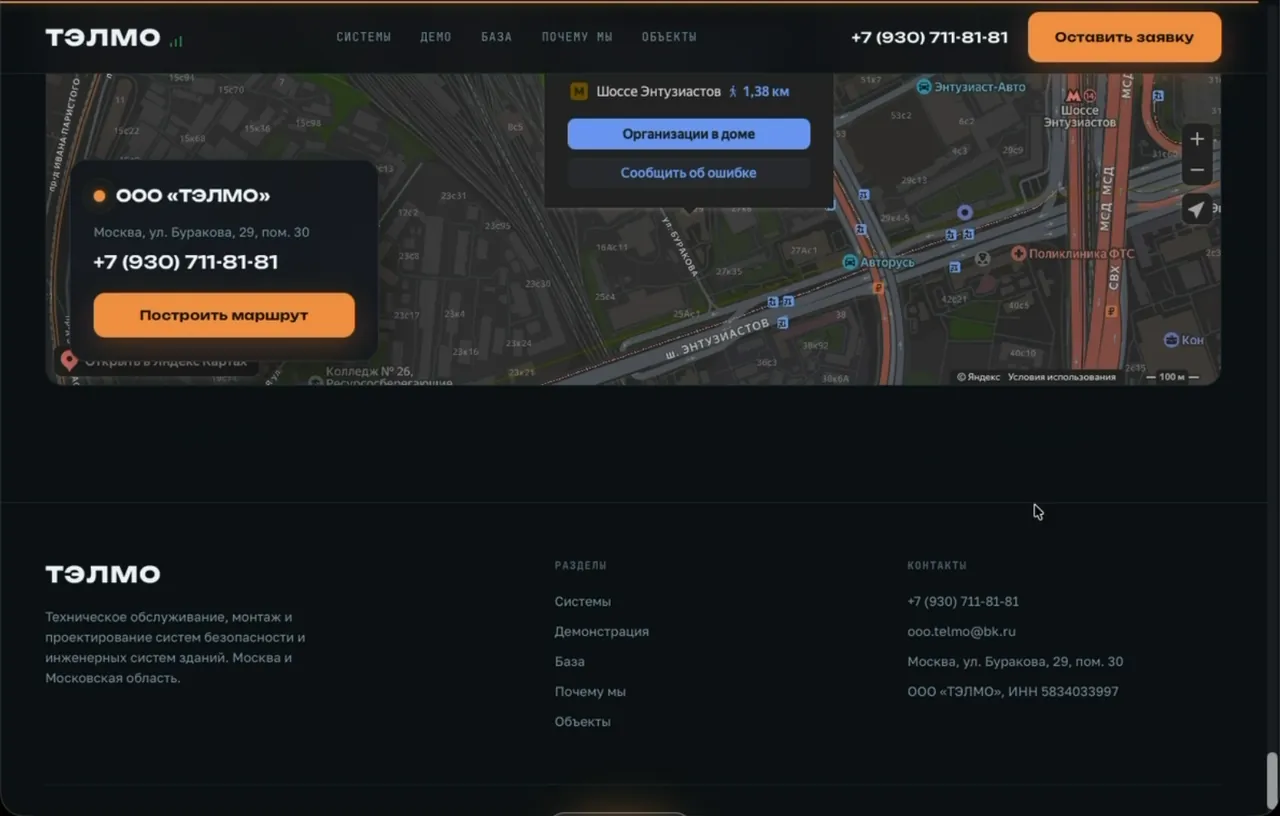Click the Энтузиаст-Авто map marker
1280x816 pixels.
tap(924, 87)
